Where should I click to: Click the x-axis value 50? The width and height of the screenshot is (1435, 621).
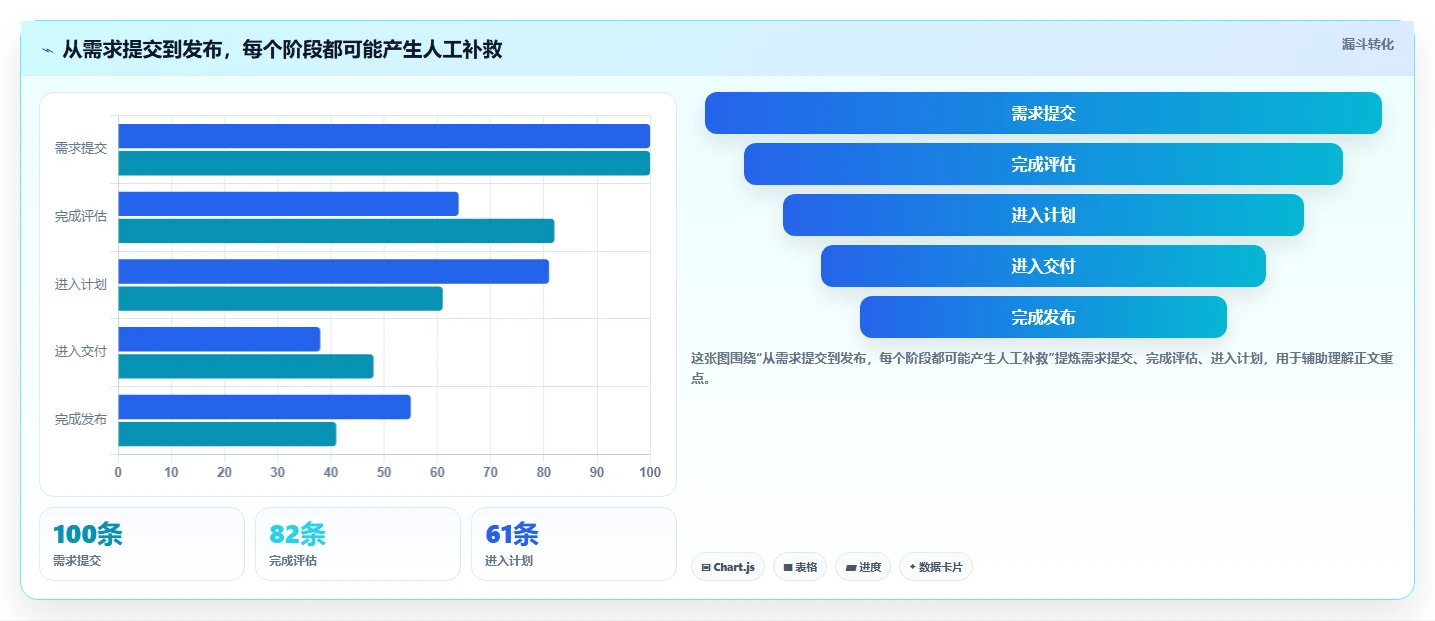tap(384, 472)
